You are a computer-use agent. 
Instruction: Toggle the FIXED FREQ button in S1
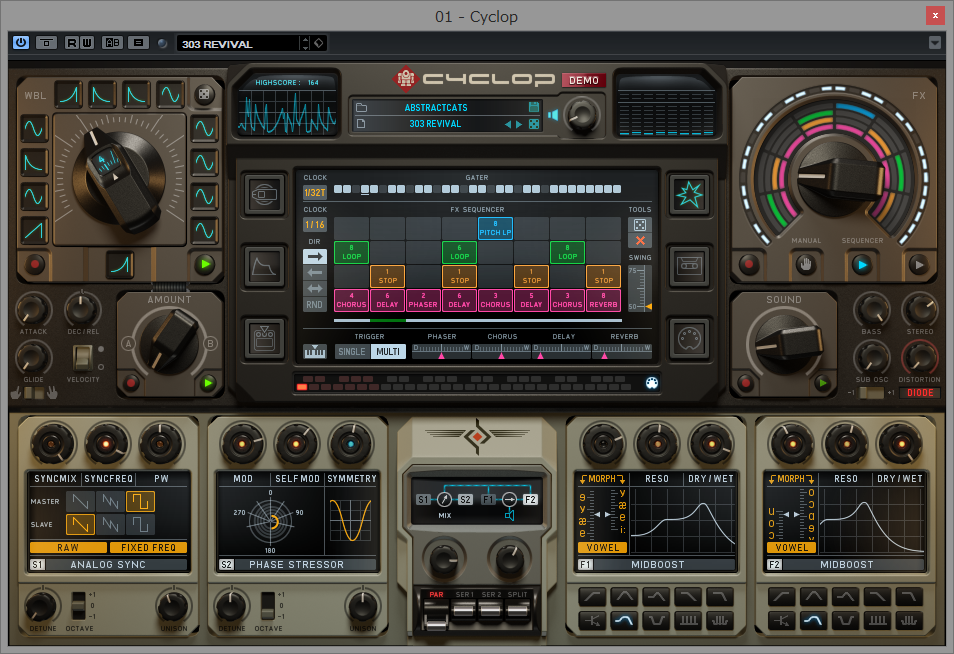(x=148, y=548)
